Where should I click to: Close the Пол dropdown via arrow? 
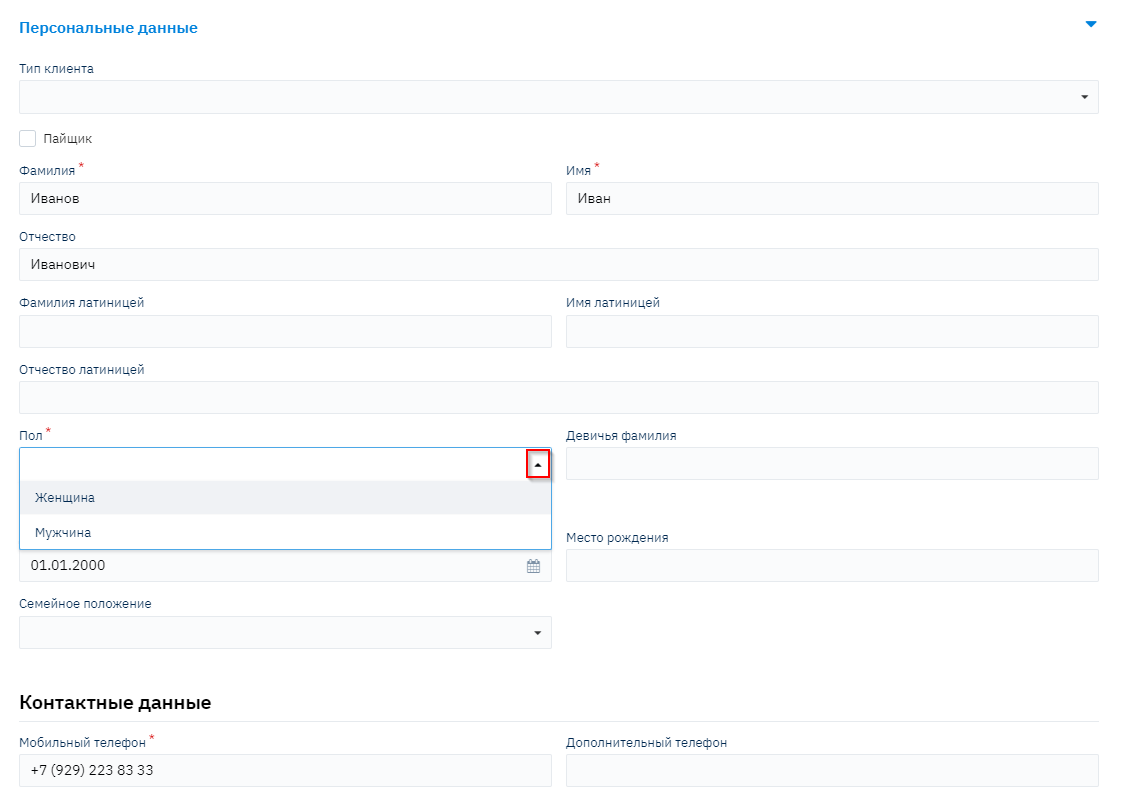coord(538,464)
